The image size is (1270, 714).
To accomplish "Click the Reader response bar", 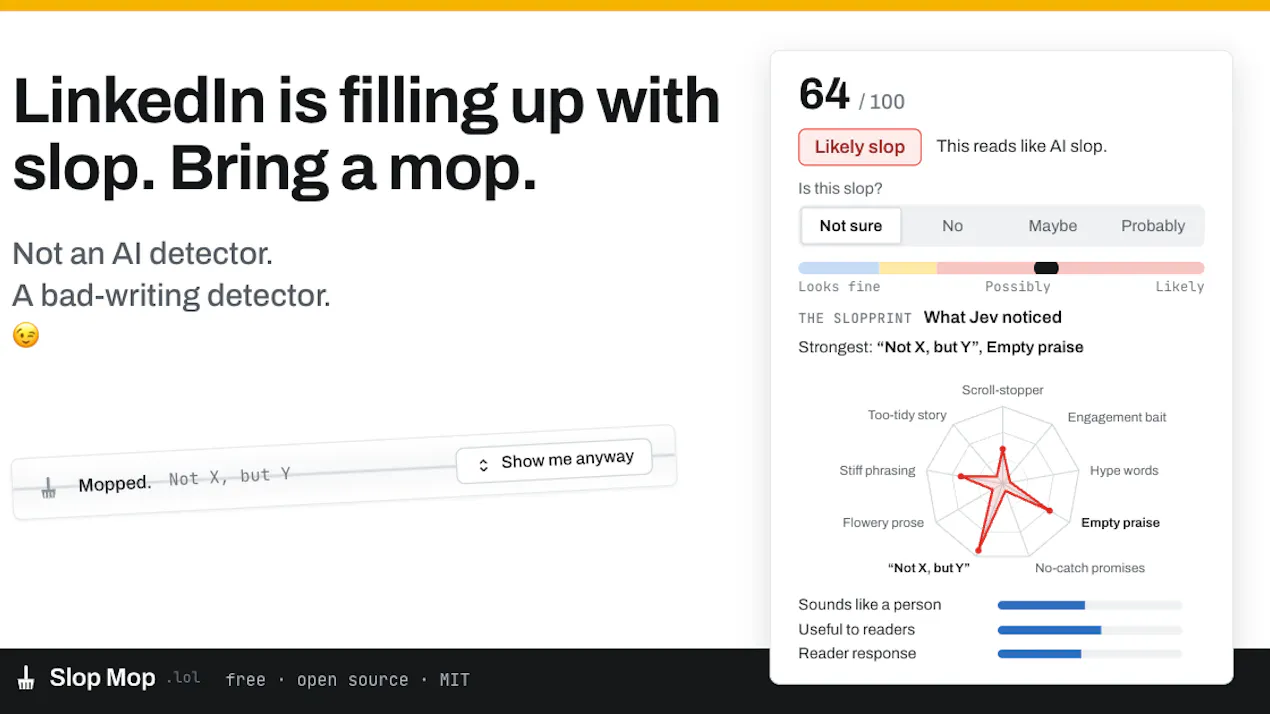I will click(1090, 654).
